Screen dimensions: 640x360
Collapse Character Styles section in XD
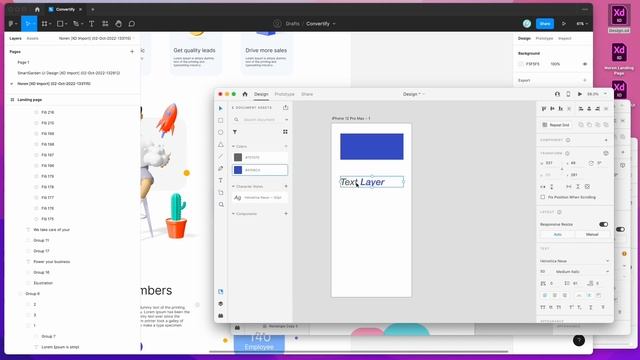coord(233,186)
